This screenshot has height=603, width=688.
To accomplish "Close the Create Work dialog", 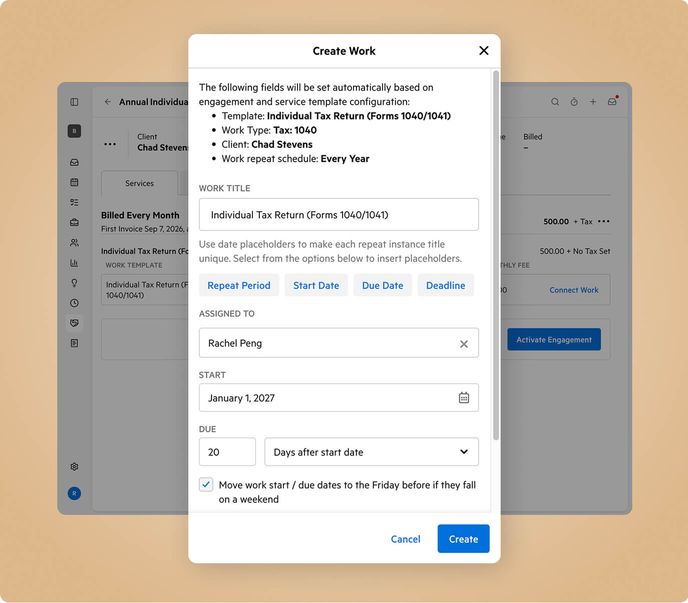I will tap(484, 51).
